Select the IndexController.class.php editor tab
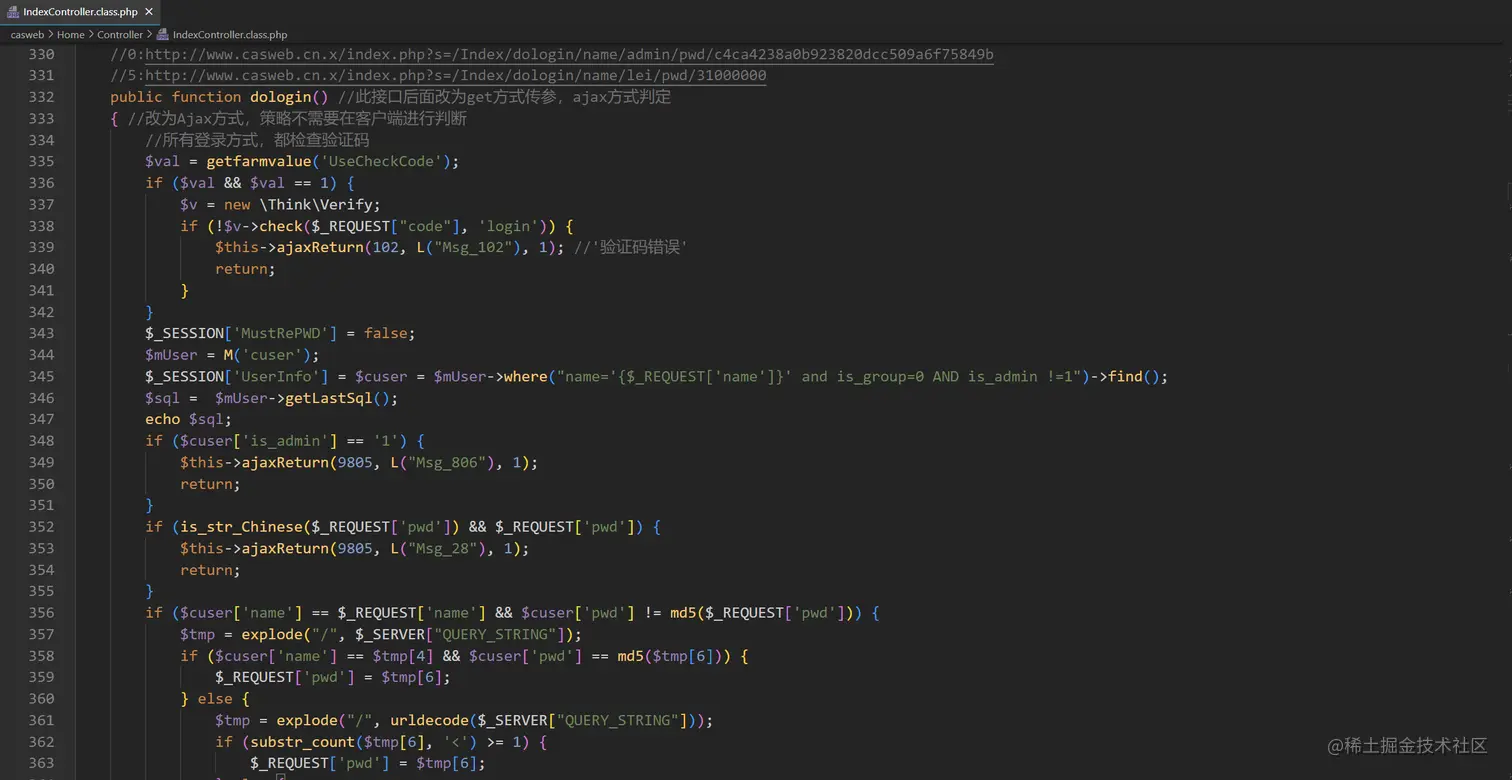Image resolution: width=1512 pixels, height=780 pixels. pyautogui.click(x=80, y=11)
